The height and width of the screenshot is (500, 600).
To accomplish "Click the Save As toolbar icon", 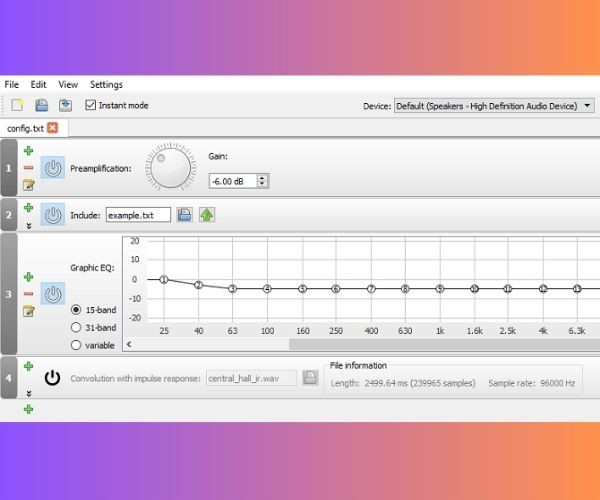I will [65, 105].
